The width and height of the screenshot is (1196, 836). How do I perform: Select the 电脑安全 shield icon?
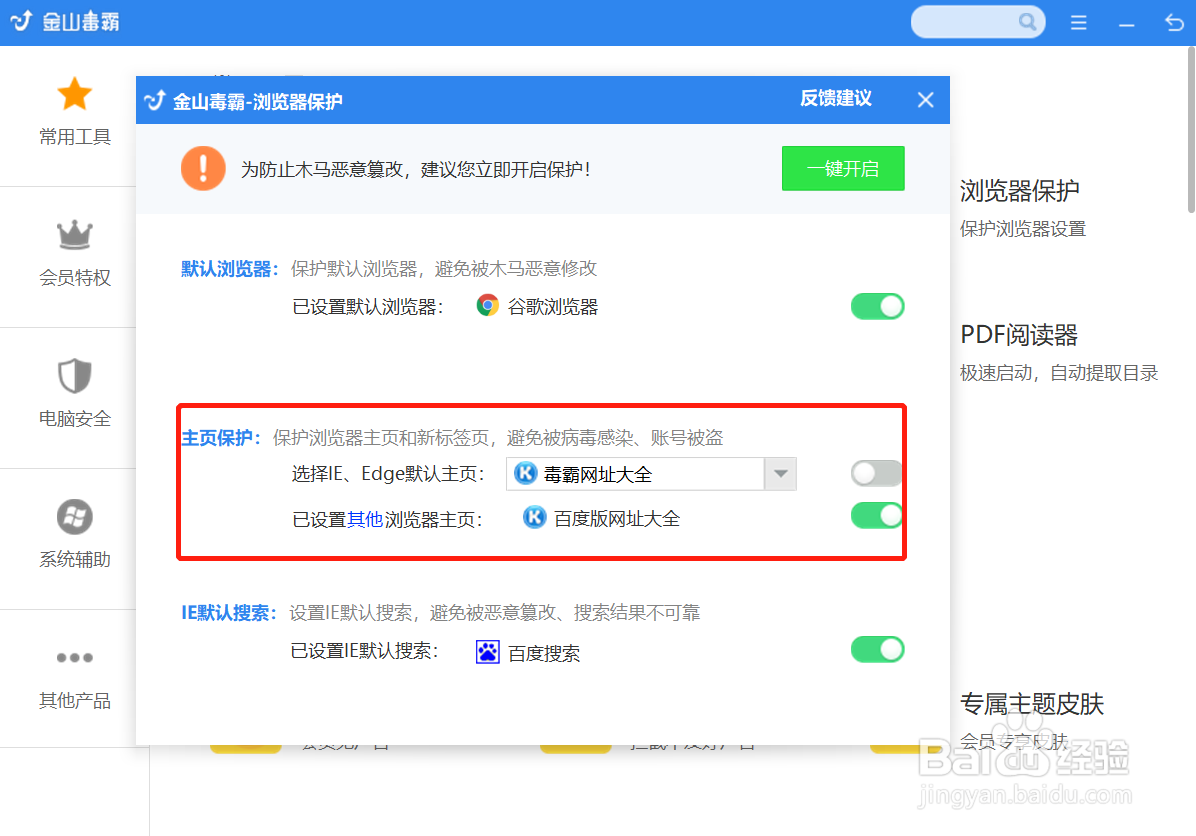coord(75,375)
